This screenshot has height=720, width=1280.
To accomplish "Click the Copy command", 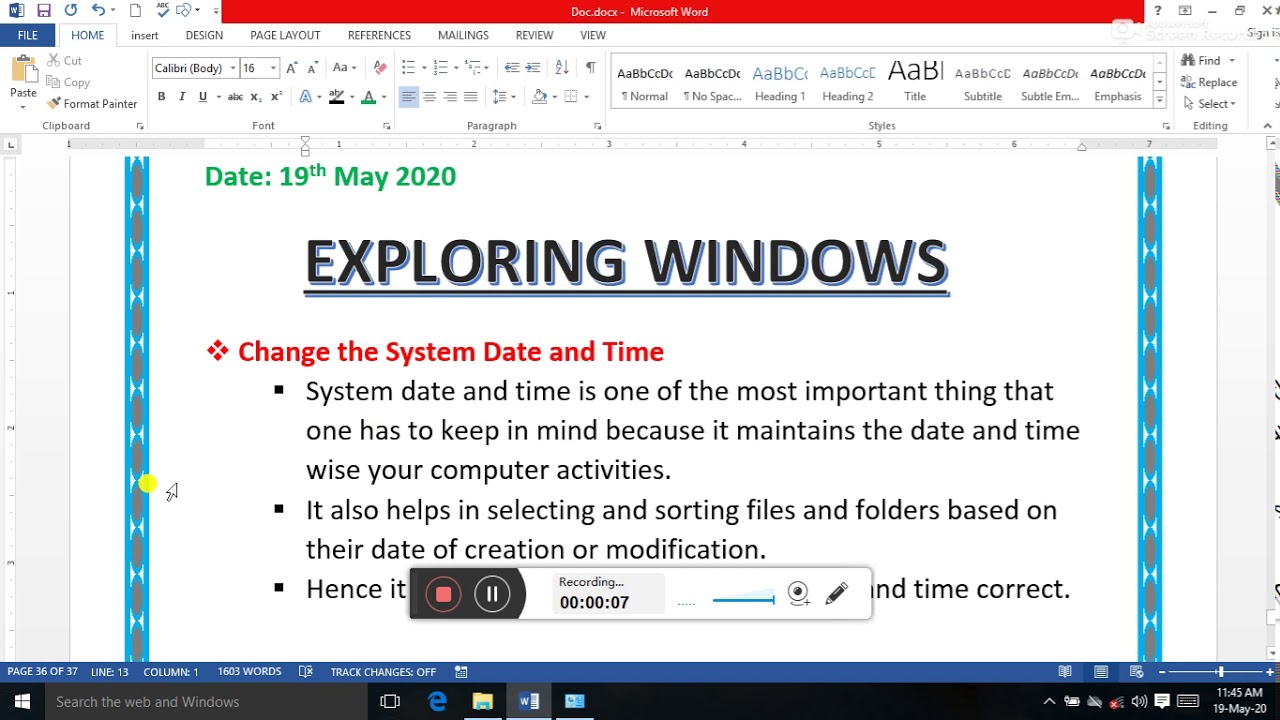I will coord(68,83).
